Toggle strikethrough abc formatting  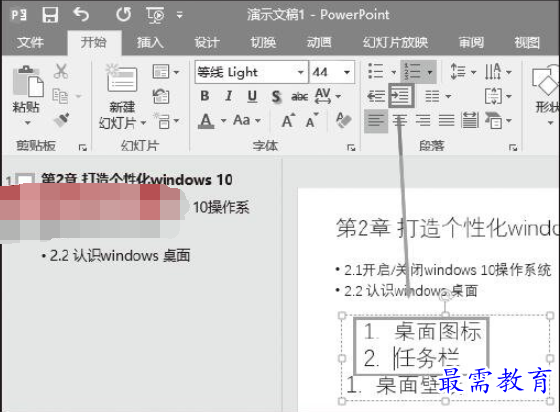pyautogui.click(x=299, y=96)
